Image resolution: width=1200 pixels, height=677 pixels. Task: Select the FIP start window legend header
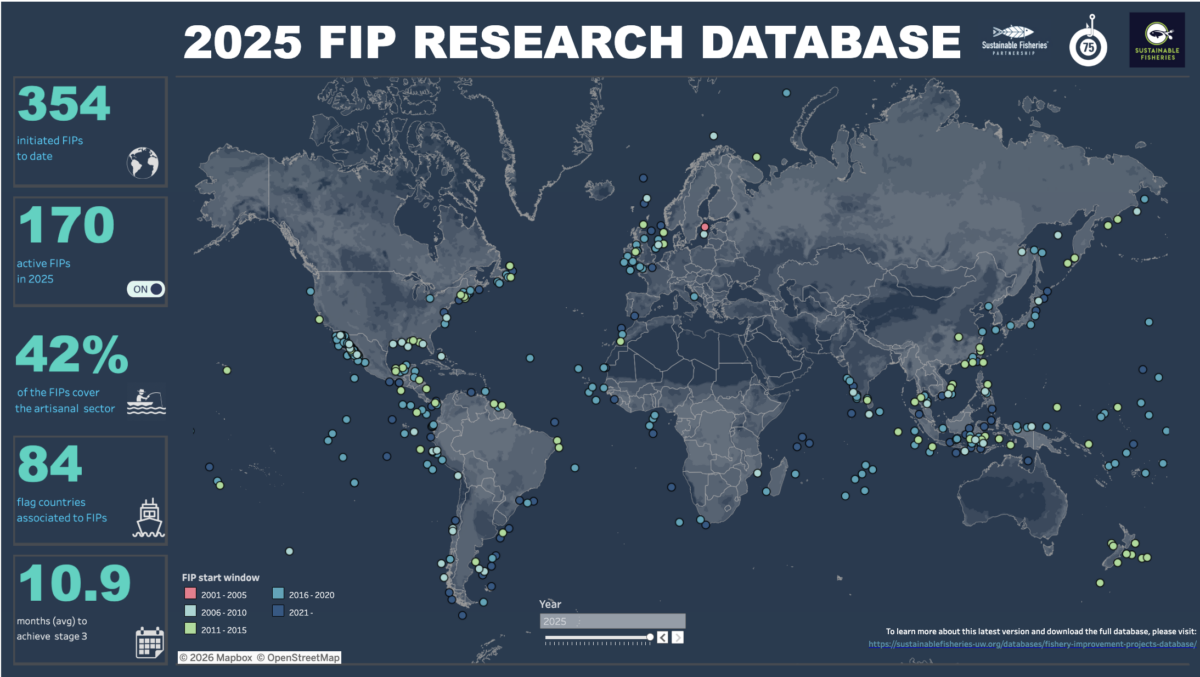point(222,577)
